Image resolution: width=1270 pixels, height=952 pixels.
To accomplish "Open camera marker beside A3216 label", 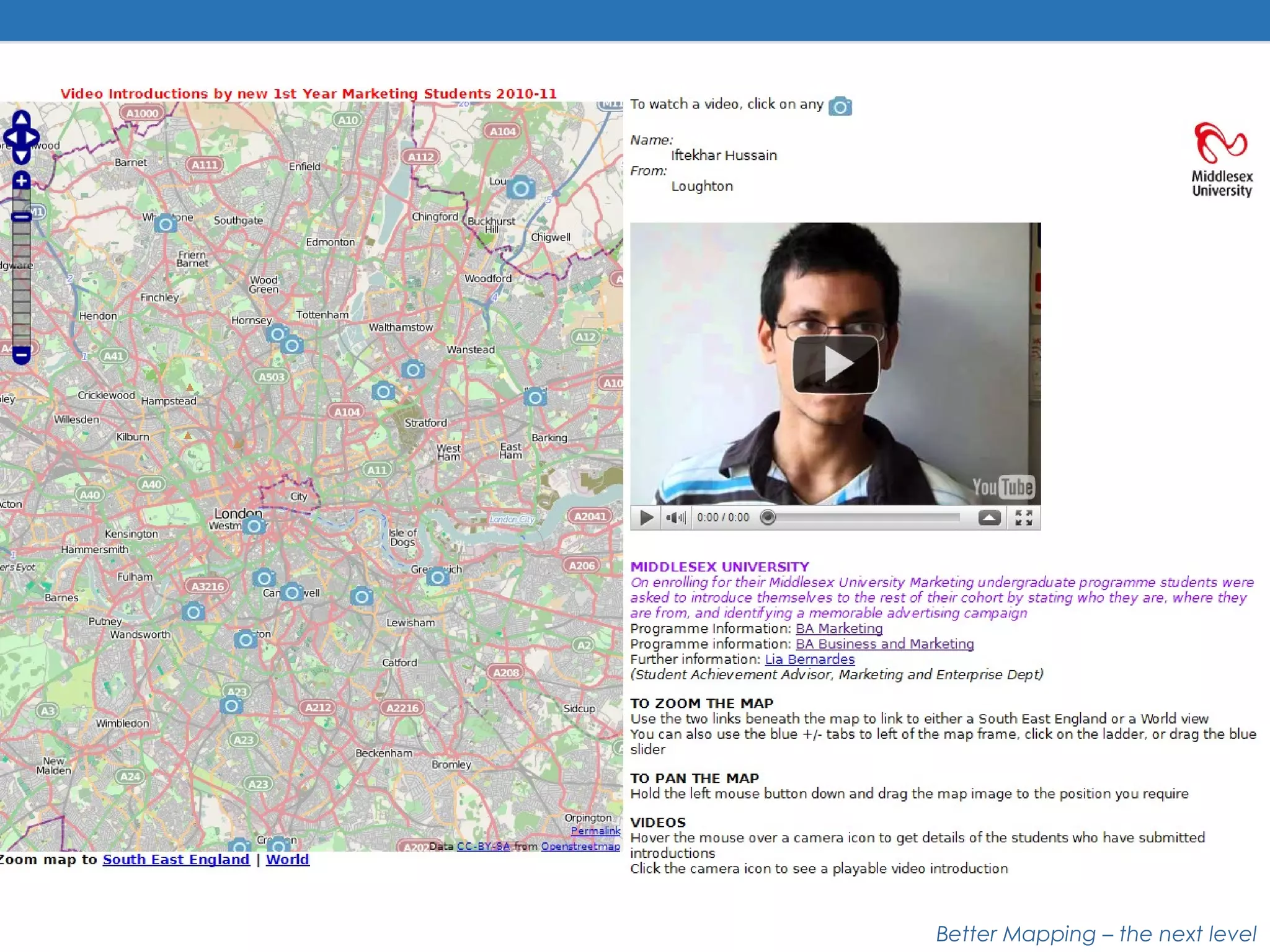I will pyautogui.click(x=264, y=578).
